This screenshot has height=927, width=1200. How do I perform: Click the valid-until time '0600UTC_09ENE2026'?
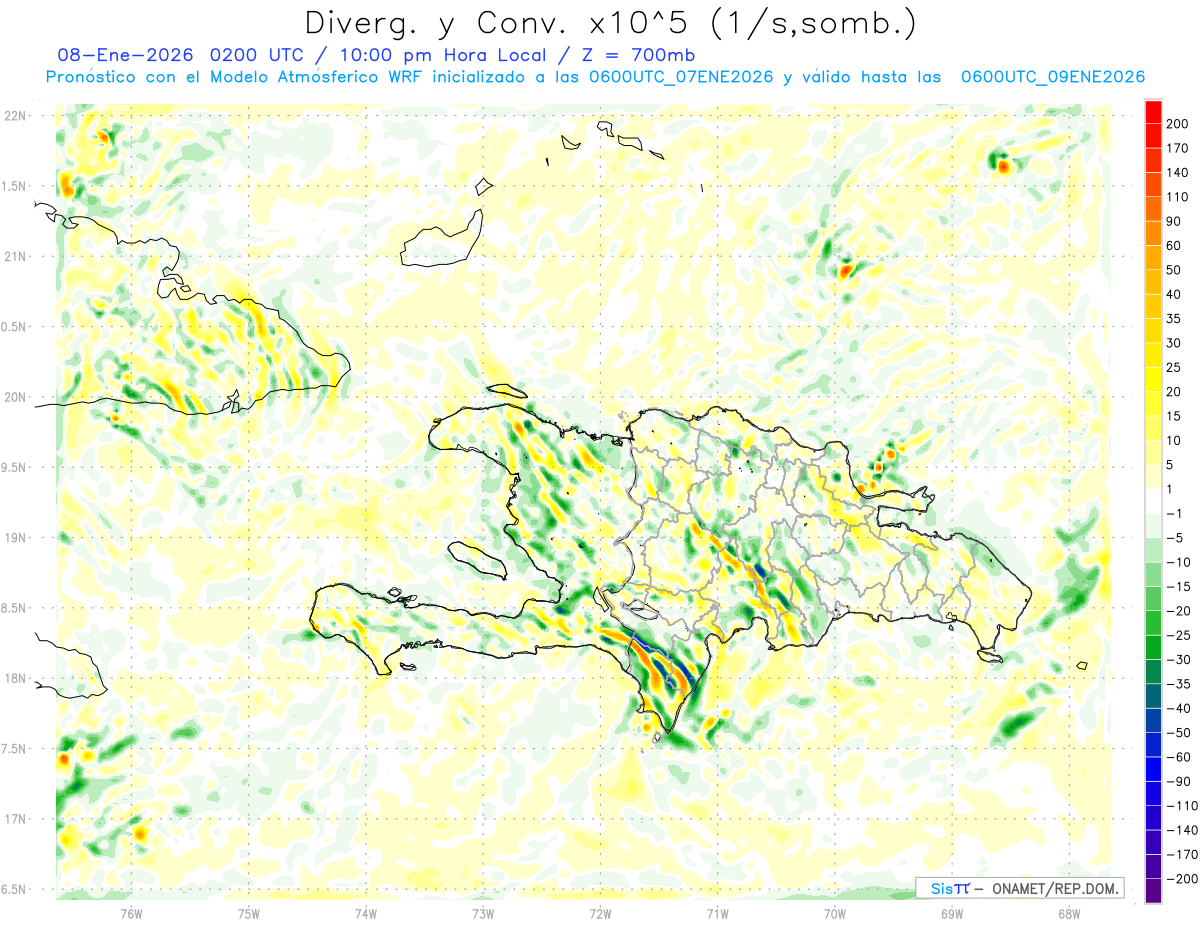(1052, 77)
